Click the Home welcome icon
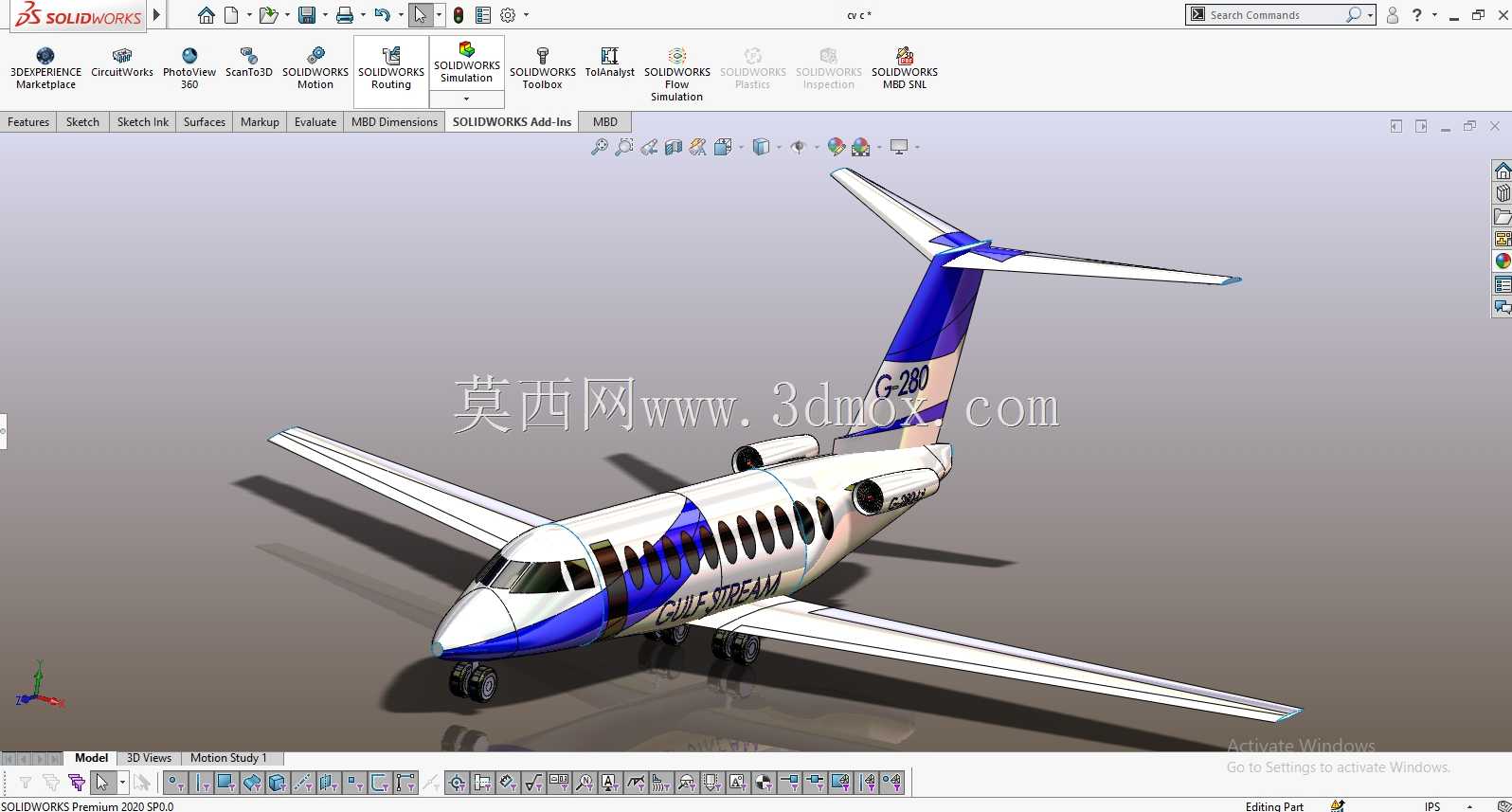Screen dimensions: 1512x812 207,15
